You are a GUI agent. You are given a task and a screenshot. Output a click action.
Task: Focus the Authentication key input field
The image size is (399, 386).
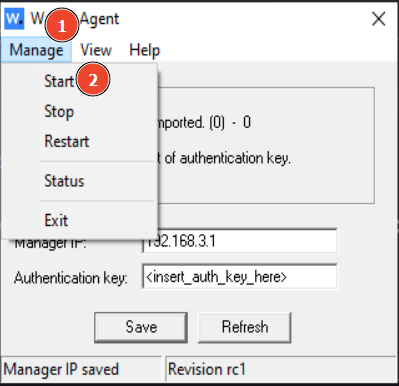pyautogui.click(x=239, y=277)
